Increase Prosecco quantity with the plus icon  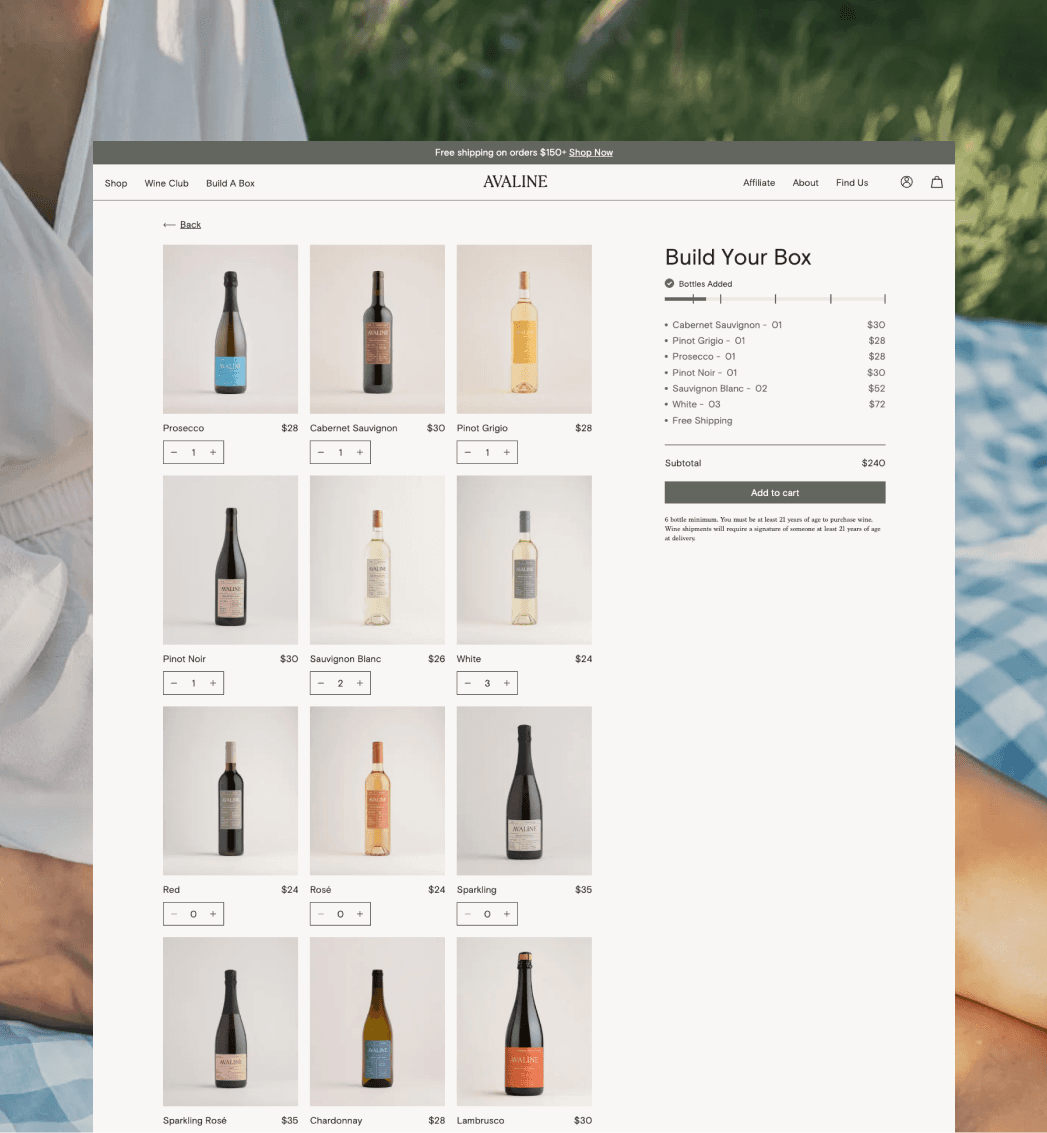tap(213, 452)
